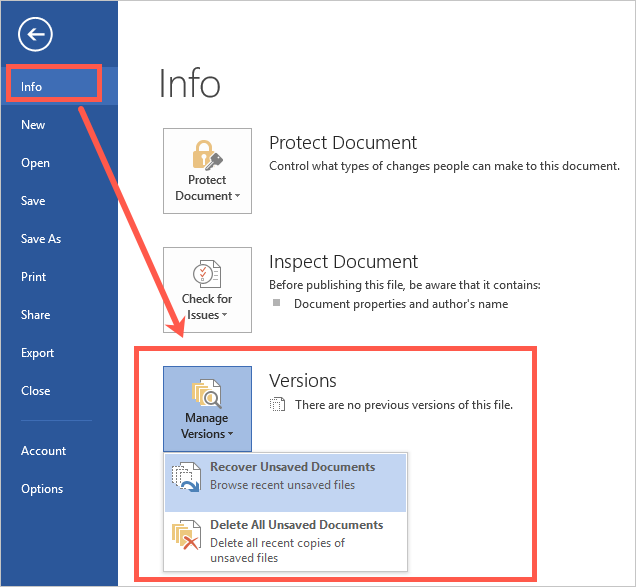
Task: Select Save As in the sidebar
Action: click(41, 239)
